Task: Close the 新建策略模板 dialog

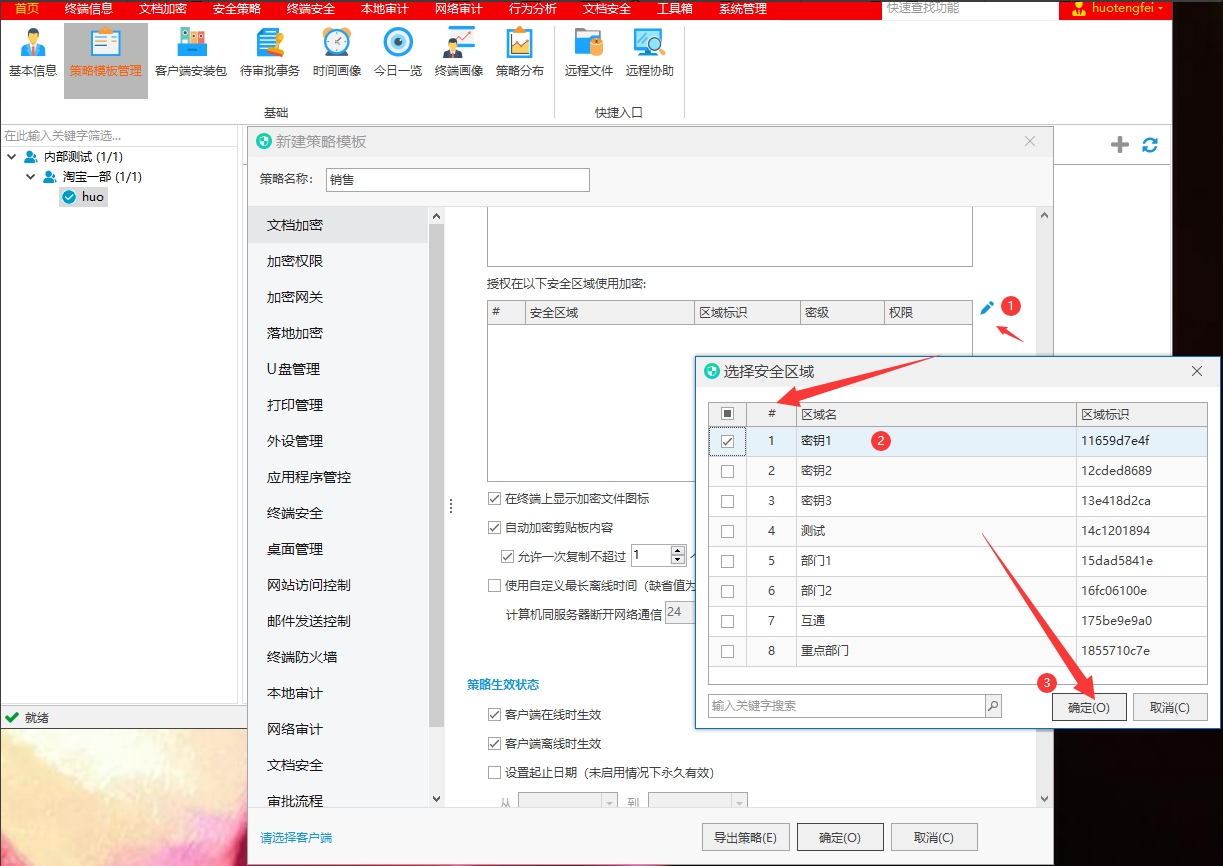Action: 1030,142
